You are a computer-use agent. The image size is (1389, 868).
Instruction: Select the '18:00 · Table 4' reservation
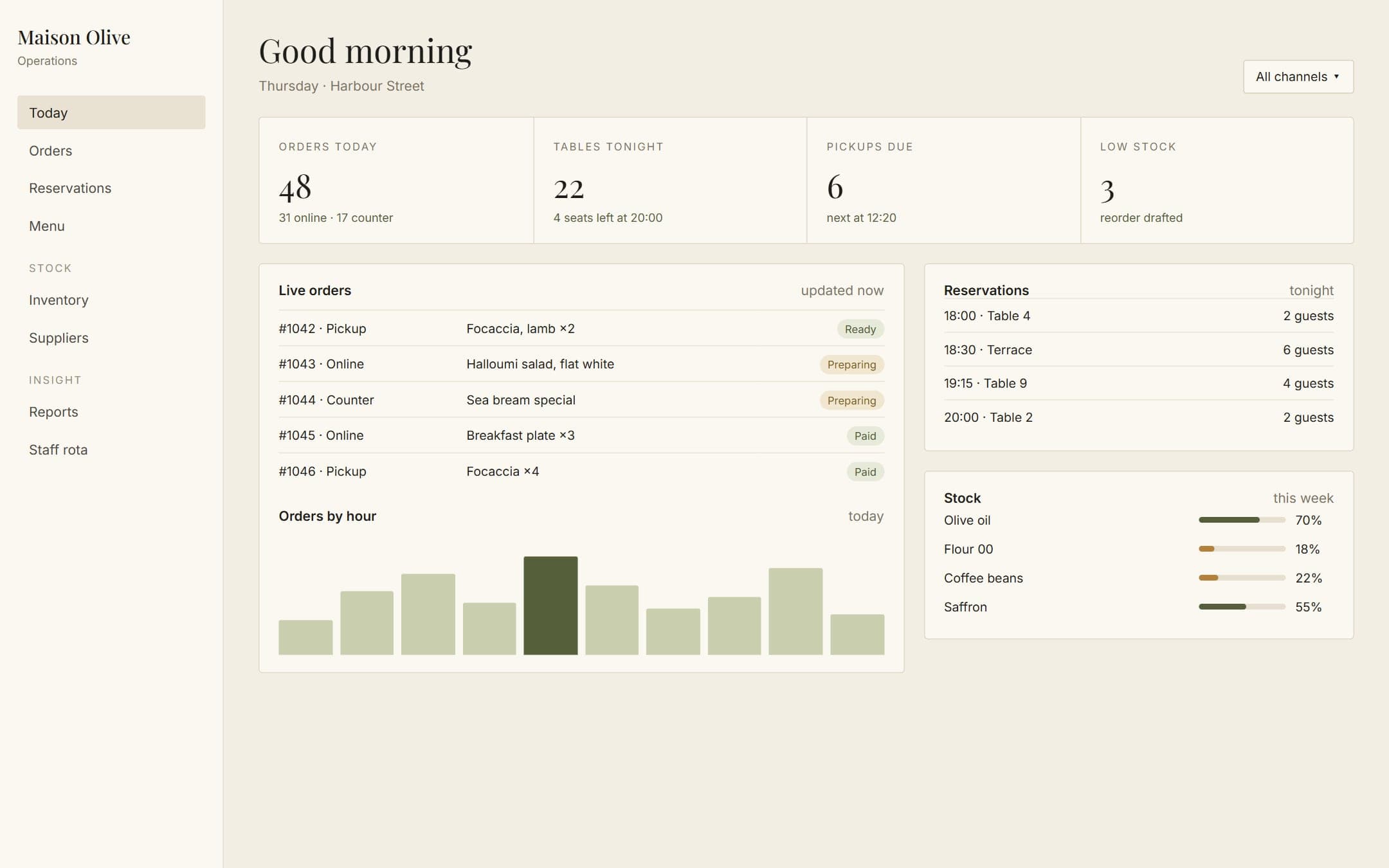click(x=1139, y=316)
